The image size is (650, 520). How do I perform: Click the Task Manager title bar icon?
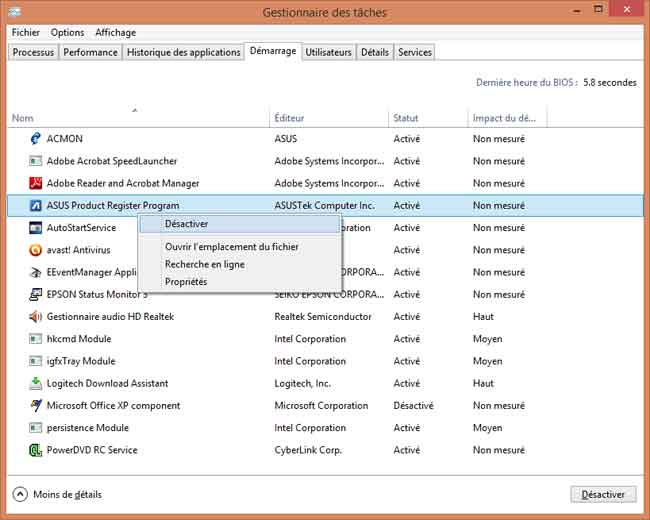pos(15,12)
